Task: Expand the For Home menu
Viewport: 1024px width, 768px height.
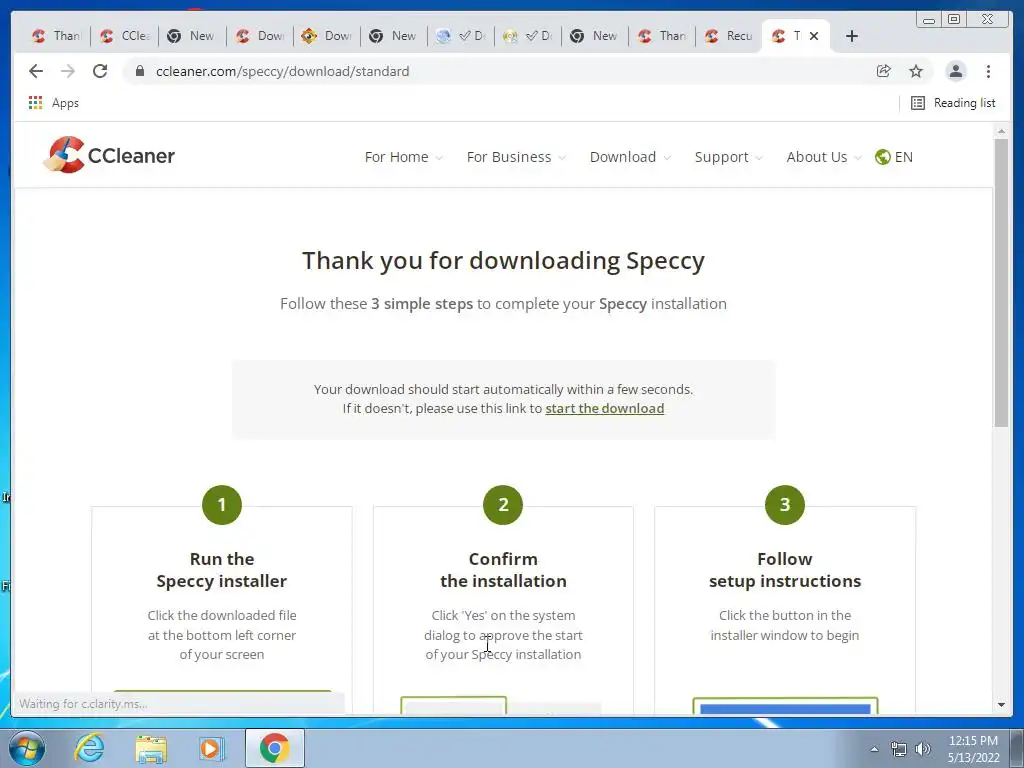Action: tap(403, 157)
